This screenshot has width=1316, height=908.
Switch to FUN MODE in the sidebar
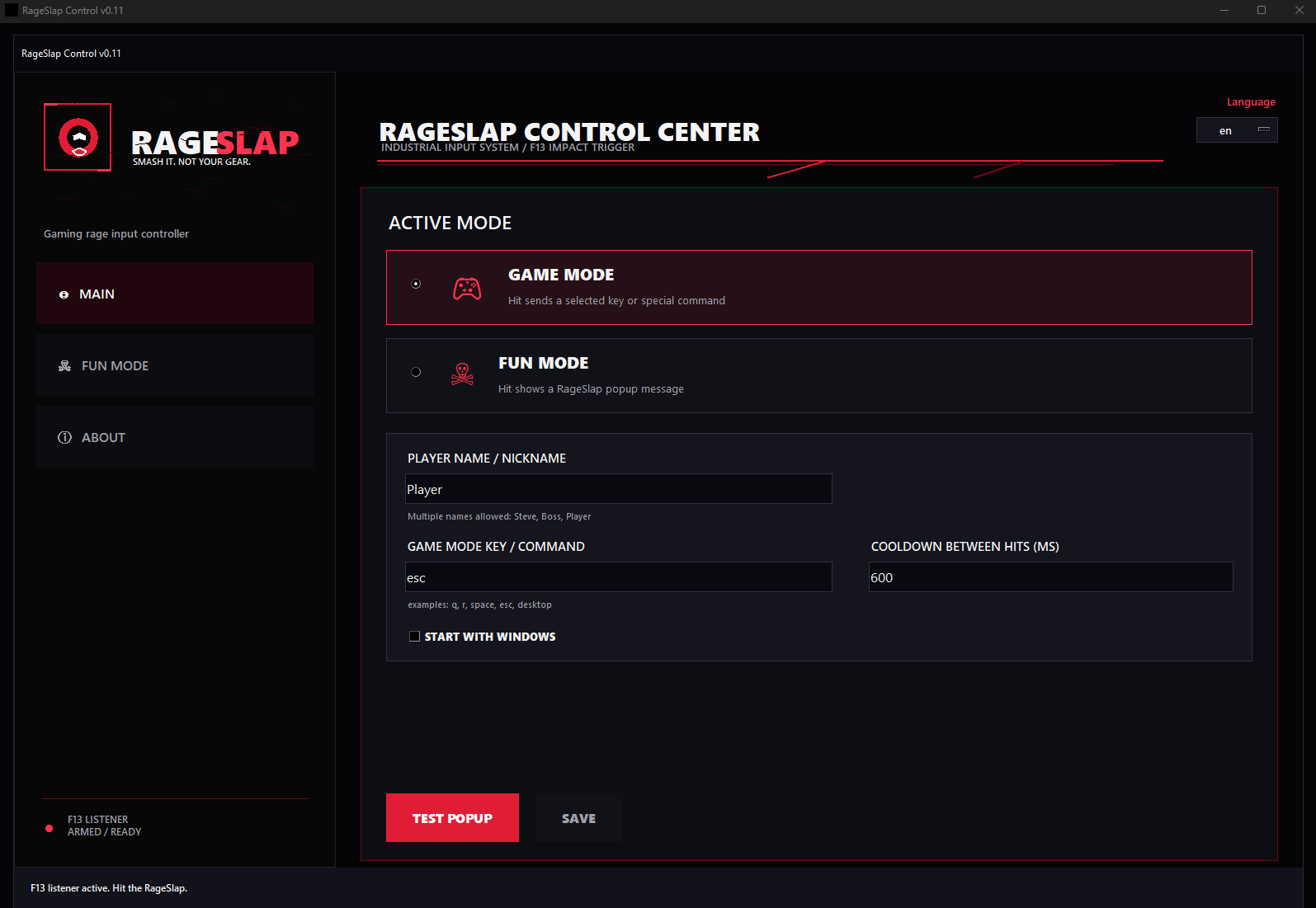(x=175, y=365)
